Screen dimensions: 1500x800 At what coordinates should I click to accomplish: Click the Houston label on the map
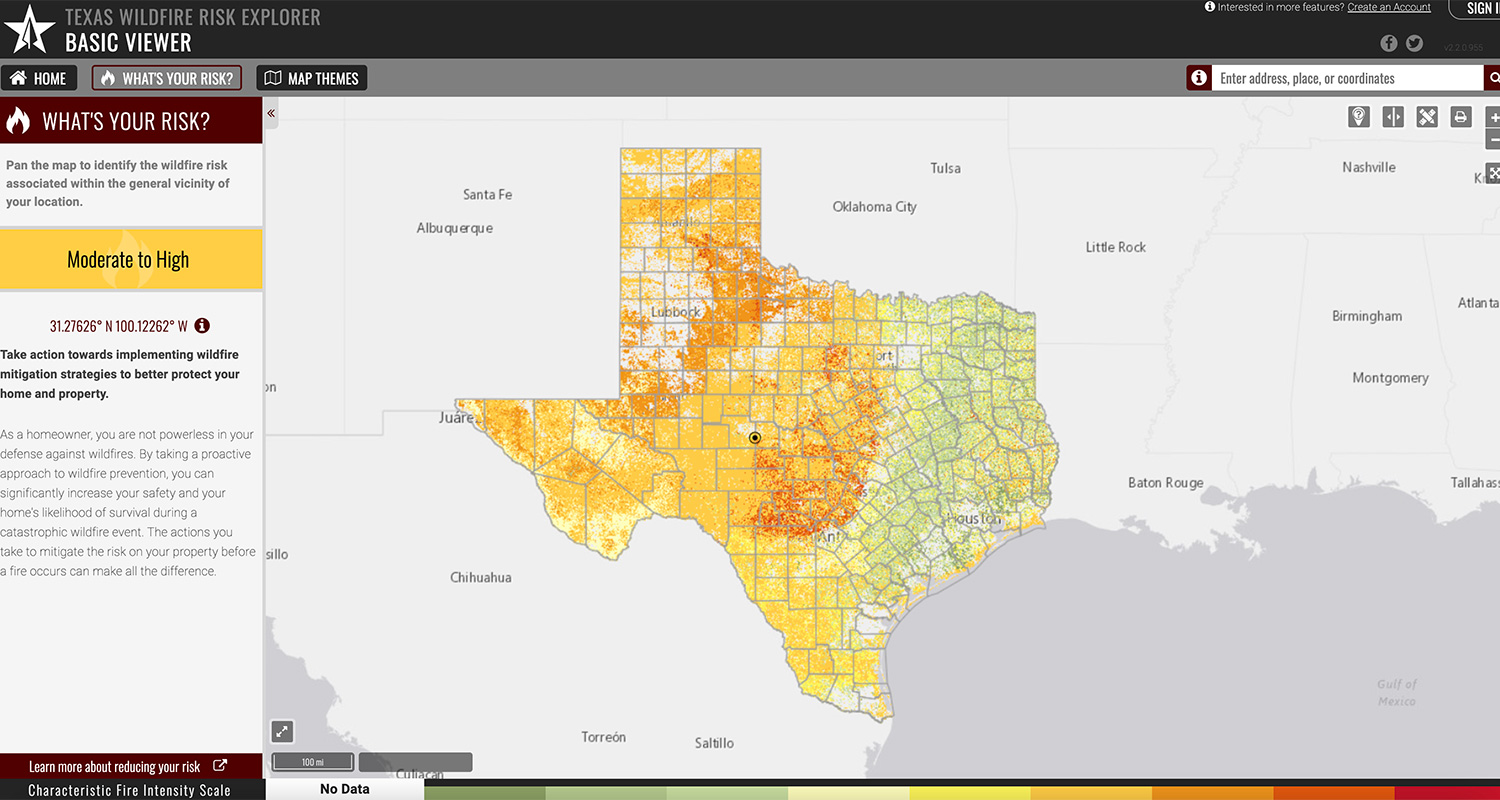point(974,519)
